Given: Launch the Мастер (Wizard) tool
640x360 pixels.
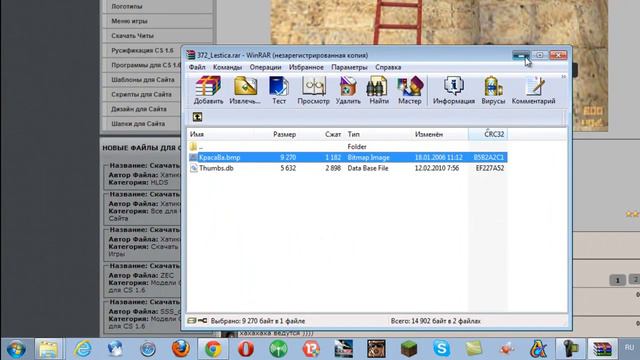Looking at the screenshot, I should [409, 90].
